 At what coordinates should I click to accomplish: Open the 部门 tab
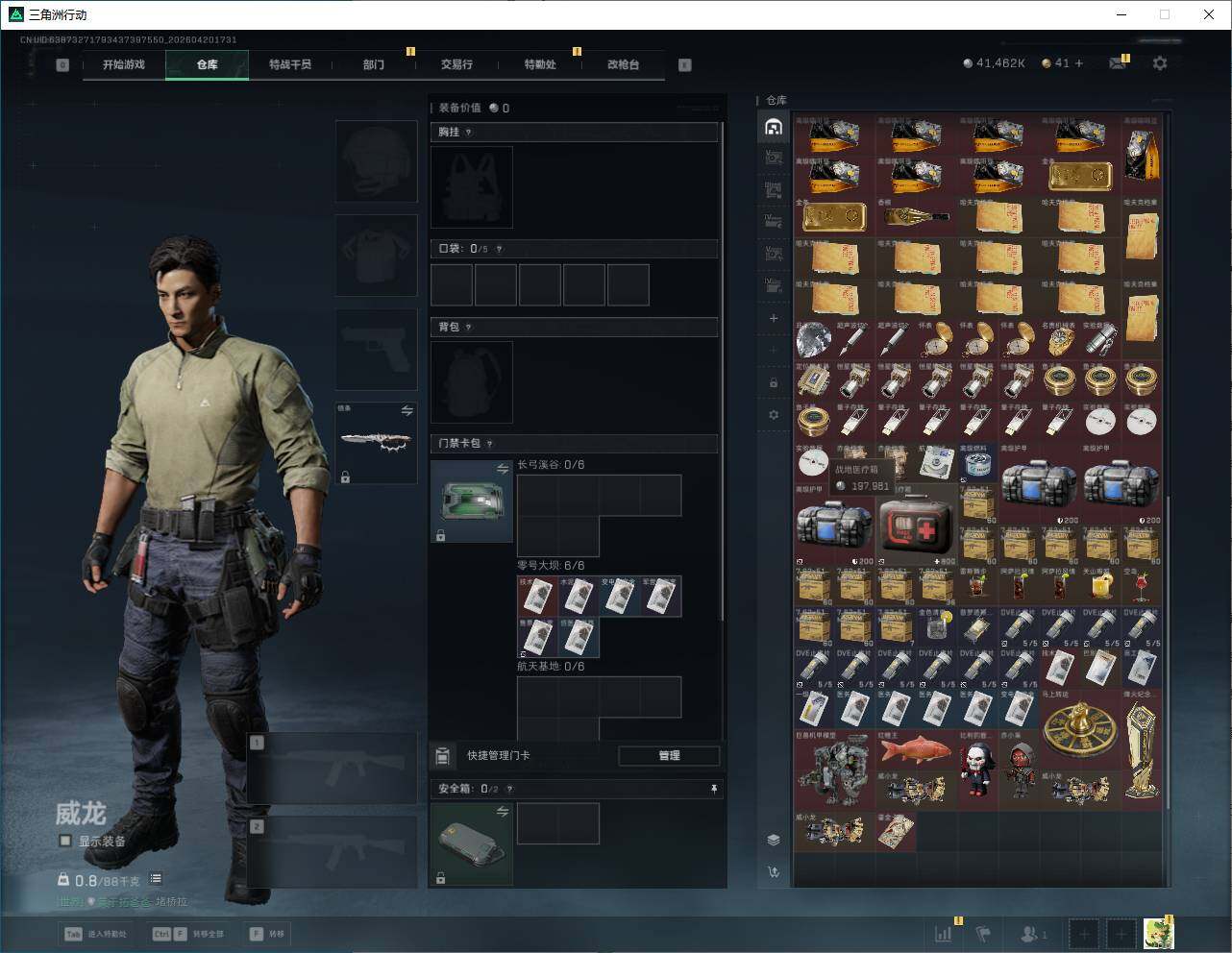374,64
